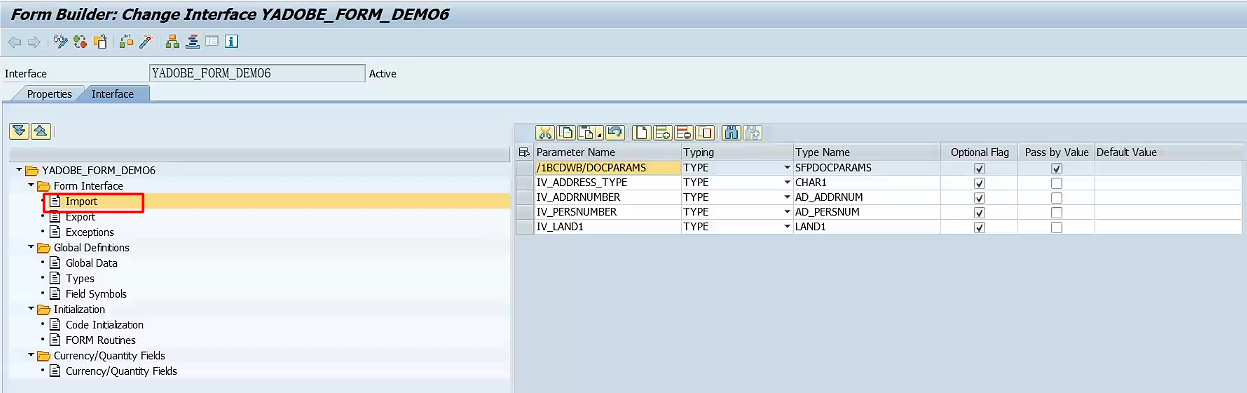Enable Pass by Value for IV_ADDRNUMBER
Image resolution: width=1247 pixels, height=393 pixels.
pyautogui.click(x=1056, y=198)
